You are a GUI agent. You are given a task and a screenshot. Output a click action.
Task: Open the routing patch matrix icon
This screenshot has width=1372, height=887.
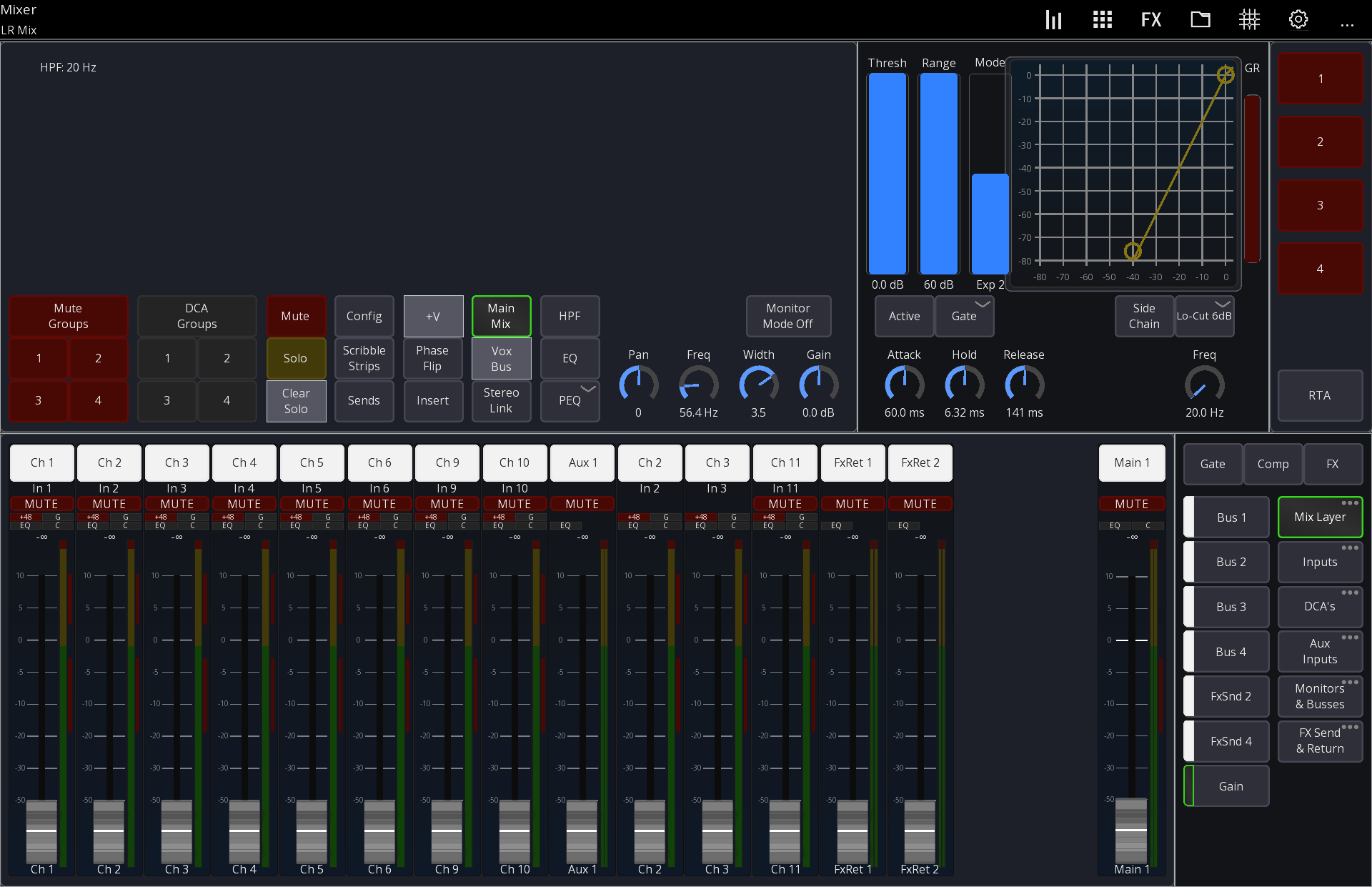(x=1249, y=19)
